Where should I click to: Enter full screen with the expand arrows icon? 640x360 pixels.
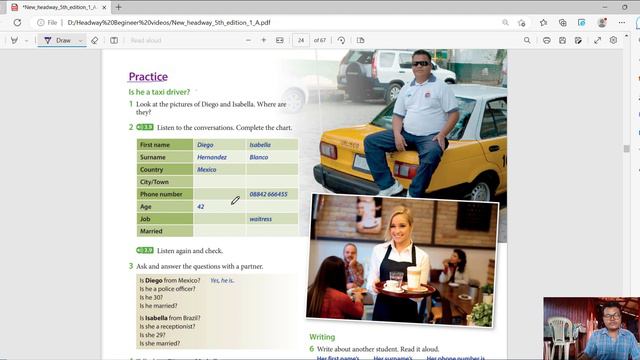pyautogui.click(x=598, y=40)
